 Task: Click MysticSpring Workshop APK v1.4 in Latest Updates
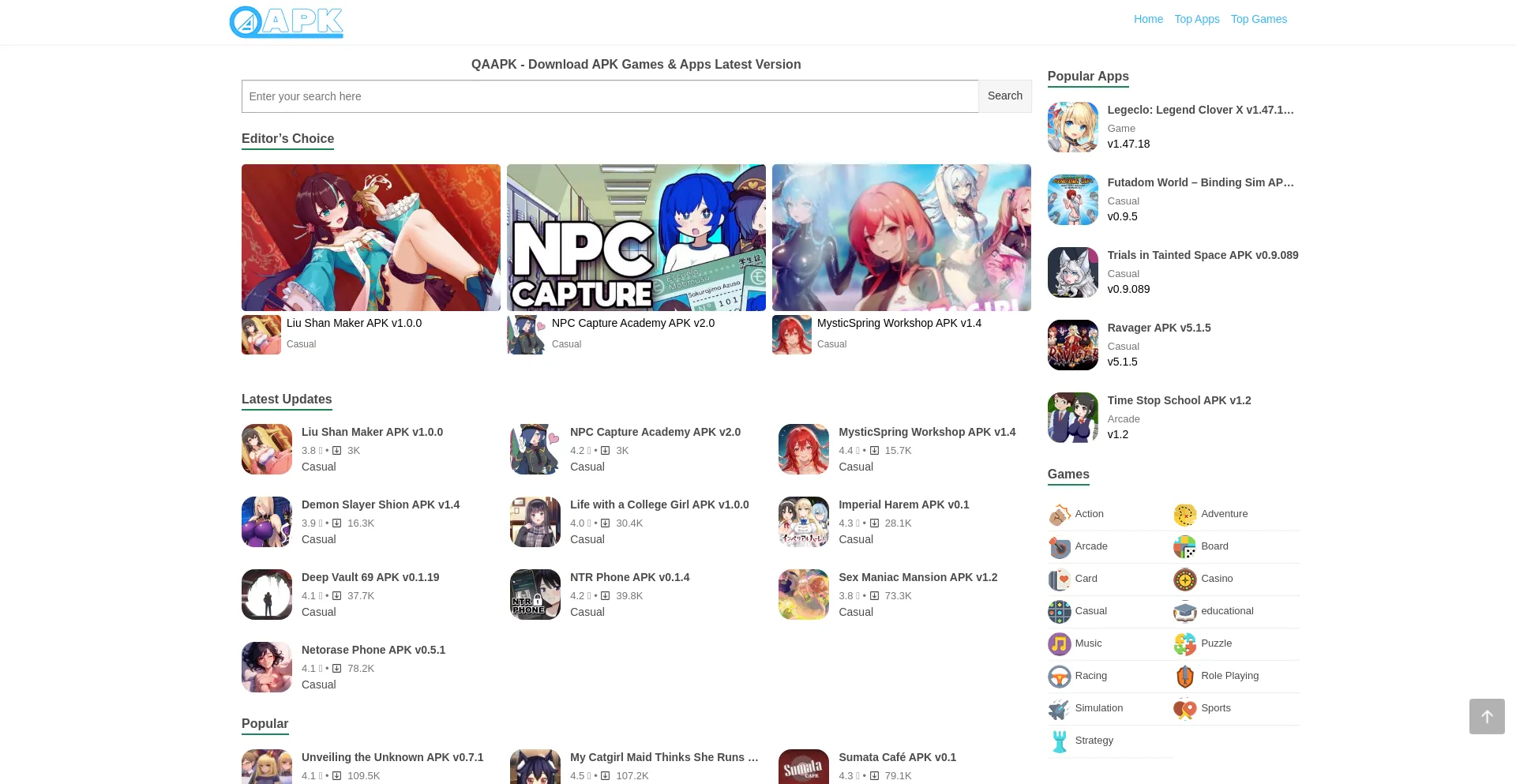pyautogui.click(x=927, y=432)
